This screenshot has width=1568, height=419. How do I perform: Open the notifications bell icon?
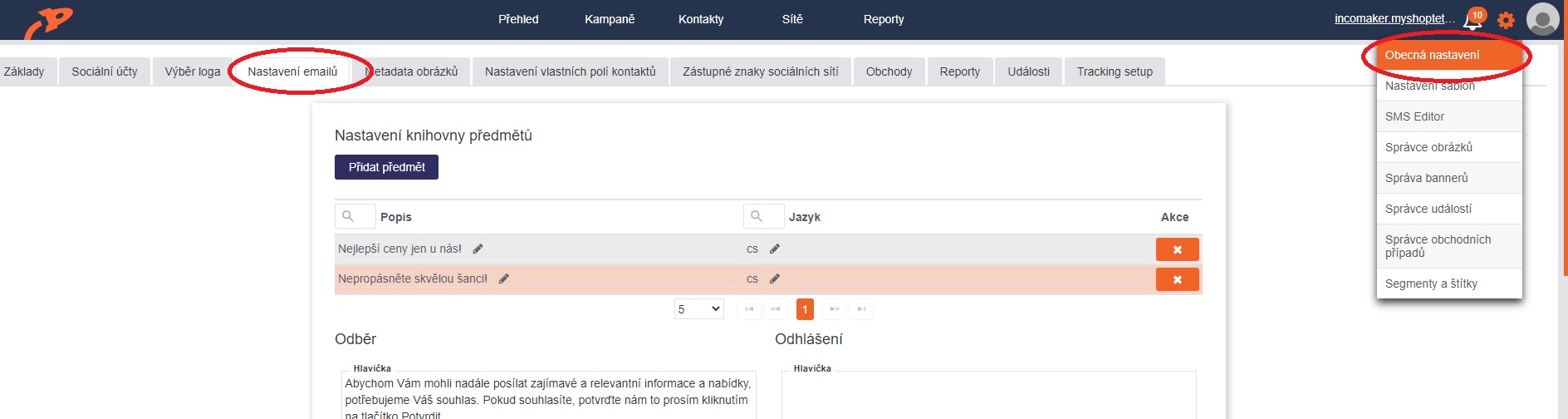coord(1472,21)
